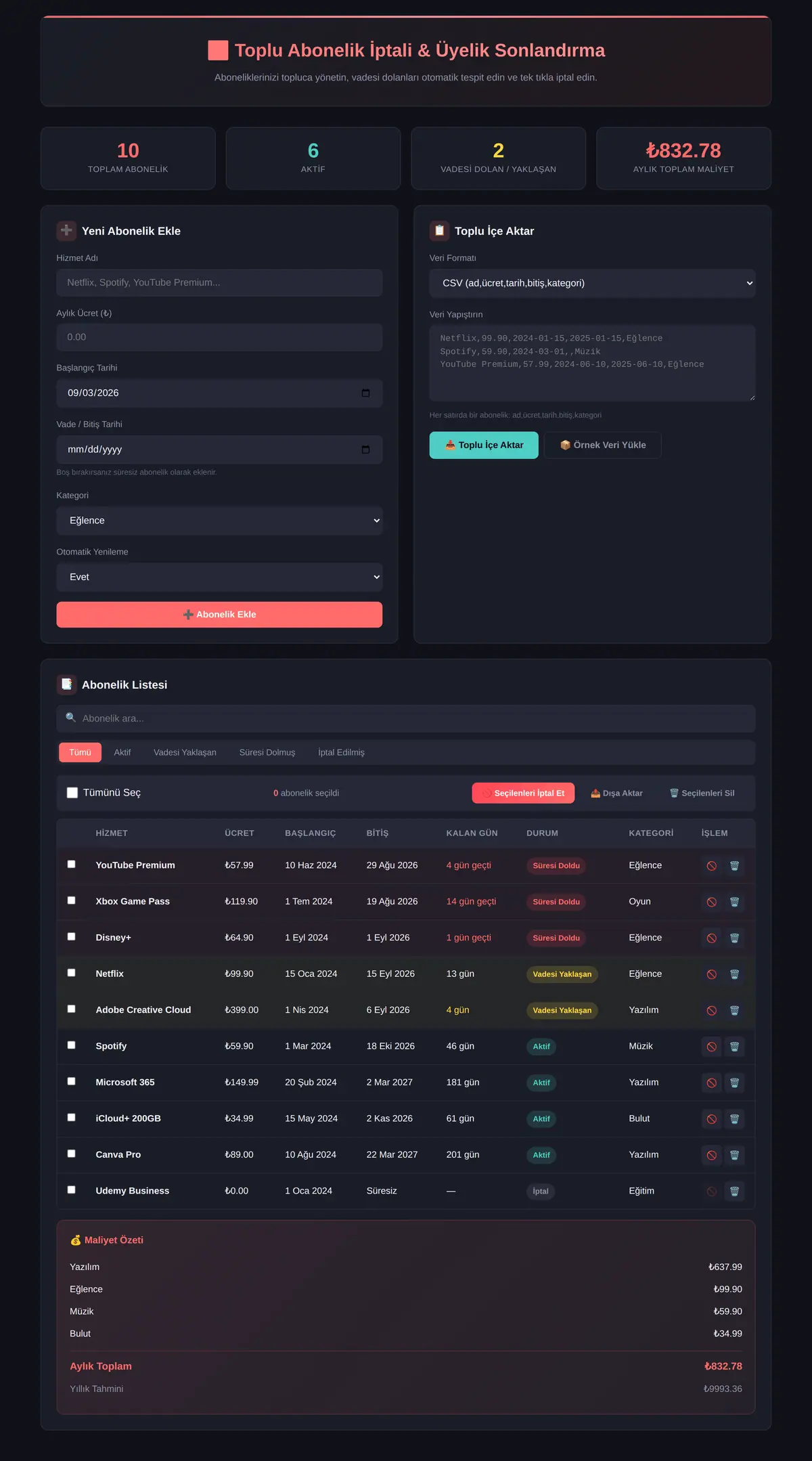Open calendar picker for Vade / Bitiş Tarihi
812x1461 pixels.
click(365, 450)
